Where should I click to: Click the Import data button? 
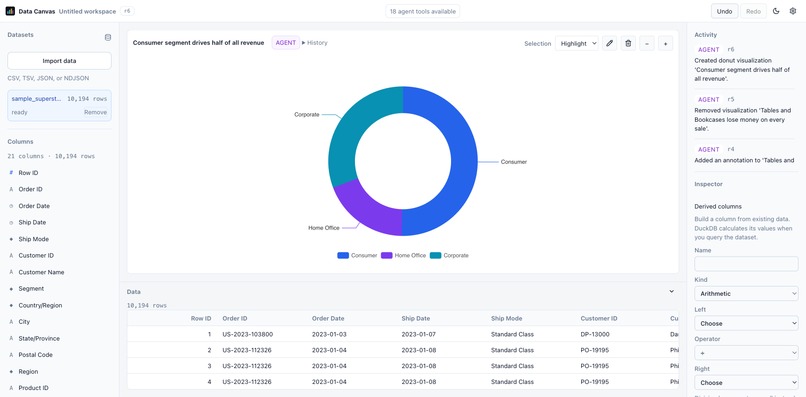click(x=59, y=61)
